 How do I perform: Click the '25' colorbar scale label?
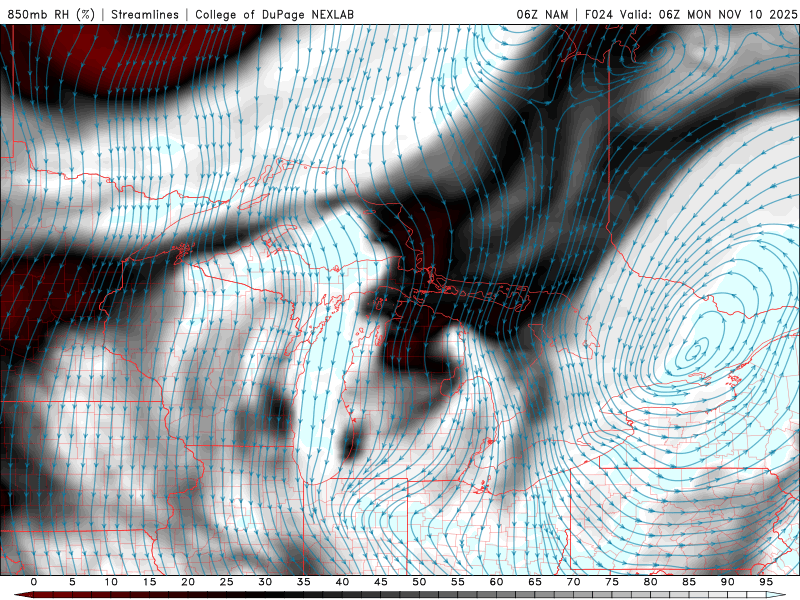[227, 582]
